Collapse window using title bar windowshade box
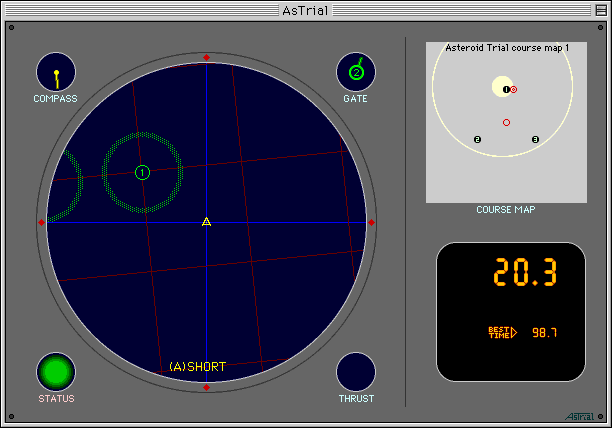The image size is (612, 428). 599,9
